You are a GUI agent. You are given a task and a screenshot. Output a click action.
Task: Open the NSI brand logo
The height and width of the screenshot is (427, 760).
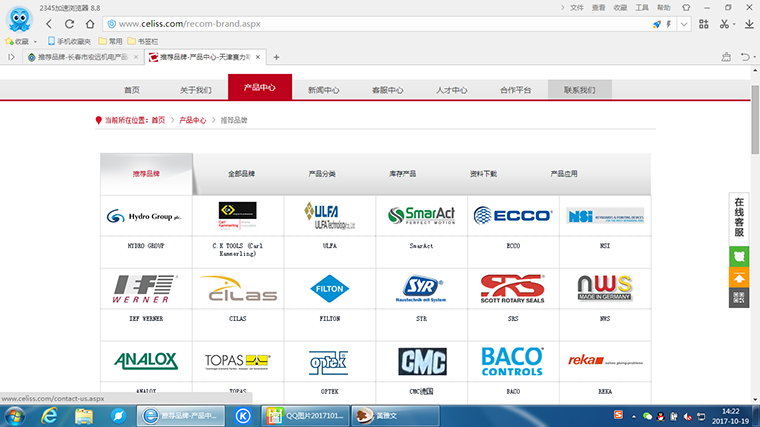point(605,216)
